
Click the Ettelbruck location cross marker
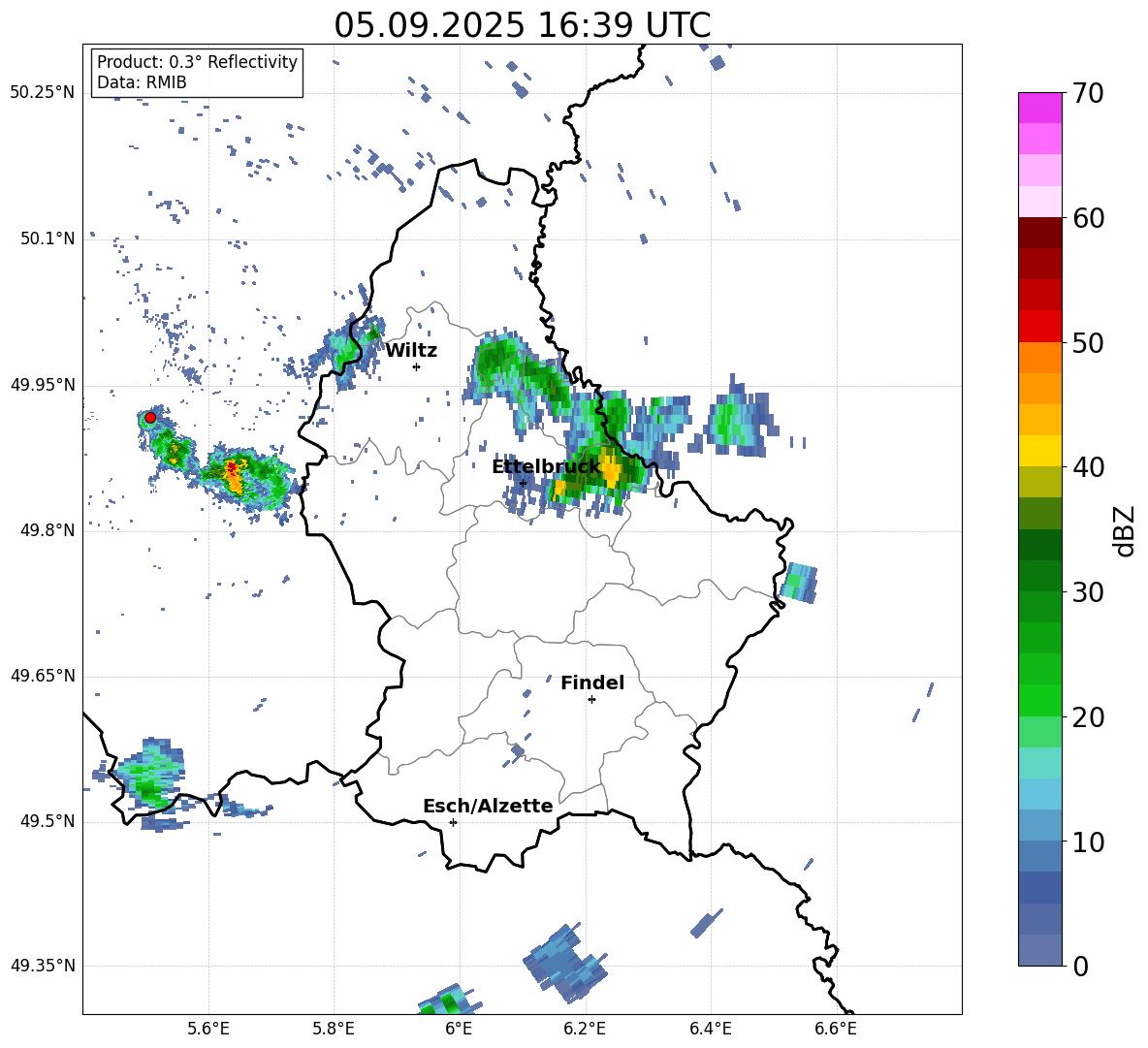(523, 483)
